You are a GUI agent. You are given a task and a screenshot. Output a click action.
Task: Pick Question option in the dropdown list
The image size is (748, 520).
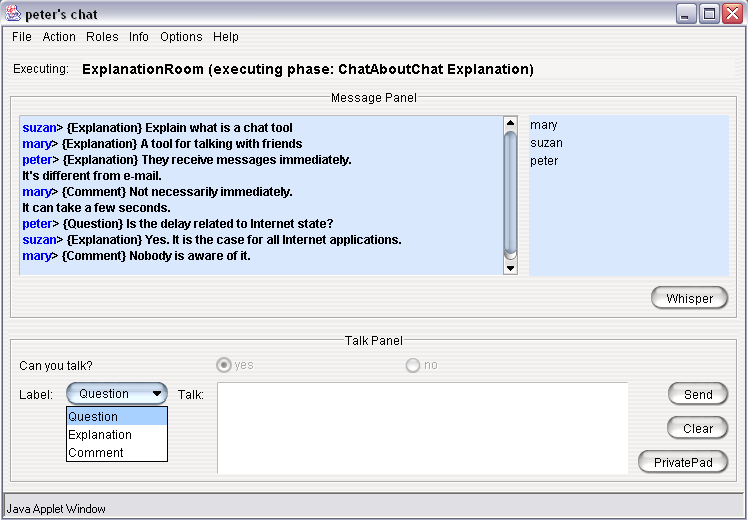pos(93,417)
